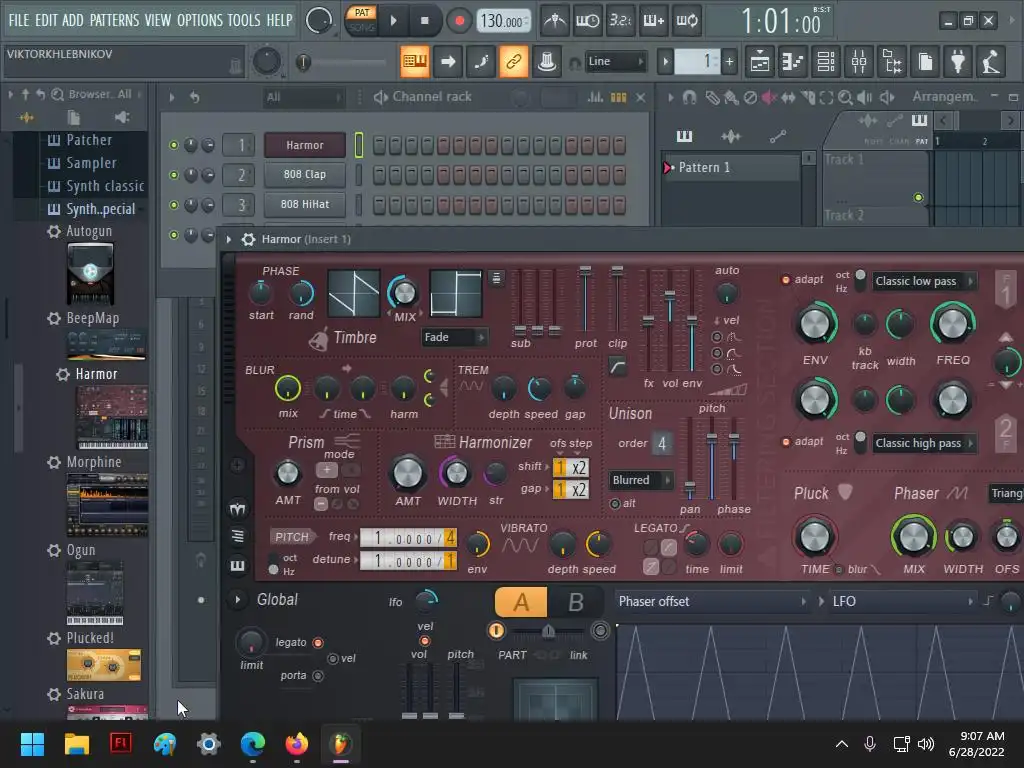Enable the Global porta switch
1024x768 pixels.
click(x=318, y=676)
